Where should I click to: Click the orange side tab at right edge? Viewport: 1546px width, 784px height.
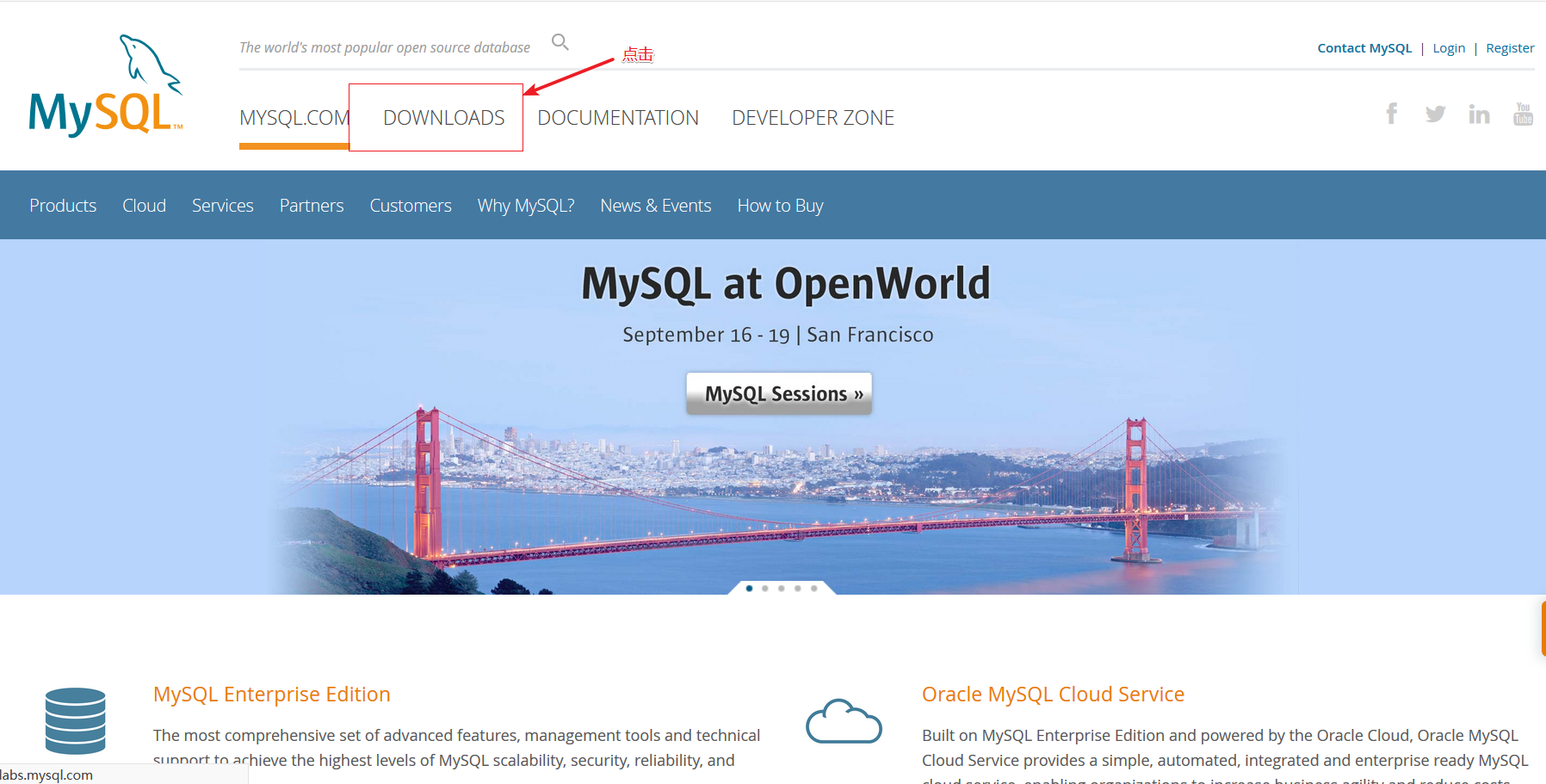pos(1543,628)
